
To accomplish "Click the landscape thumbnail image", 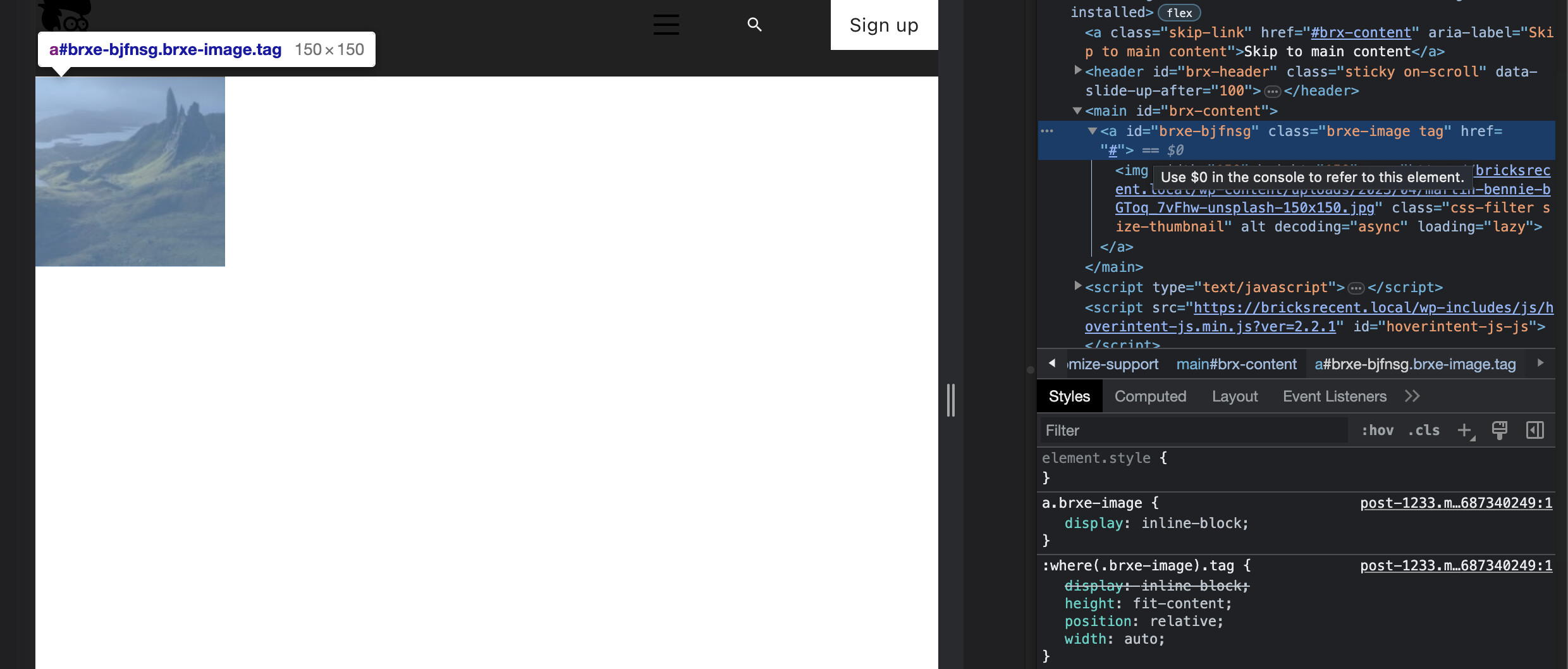I will tap(130, 171).
